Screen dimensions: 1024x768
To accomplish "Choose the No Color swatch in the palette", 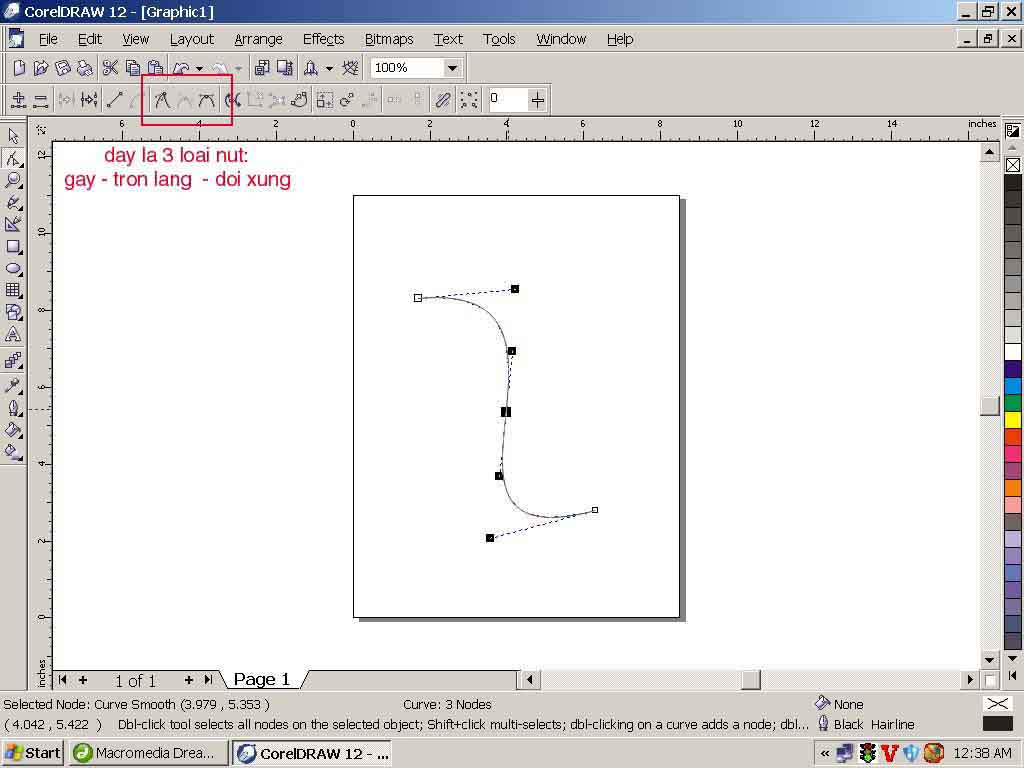I will 1013,165.
